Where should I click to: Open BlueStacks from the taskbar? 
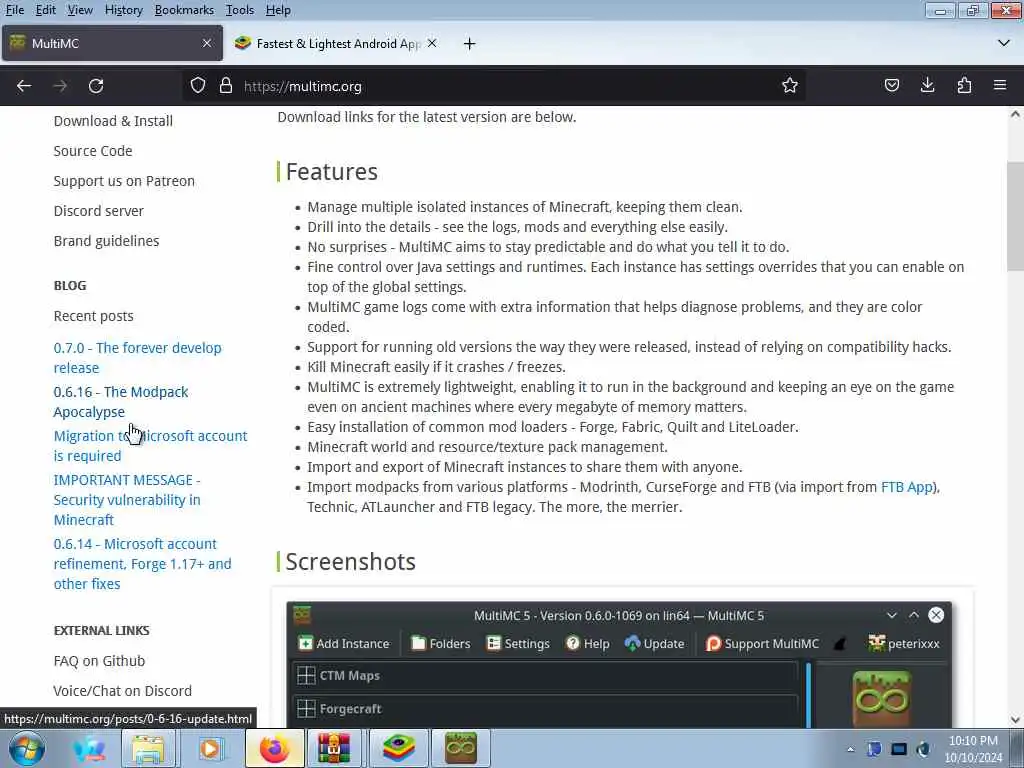point(399,748)
